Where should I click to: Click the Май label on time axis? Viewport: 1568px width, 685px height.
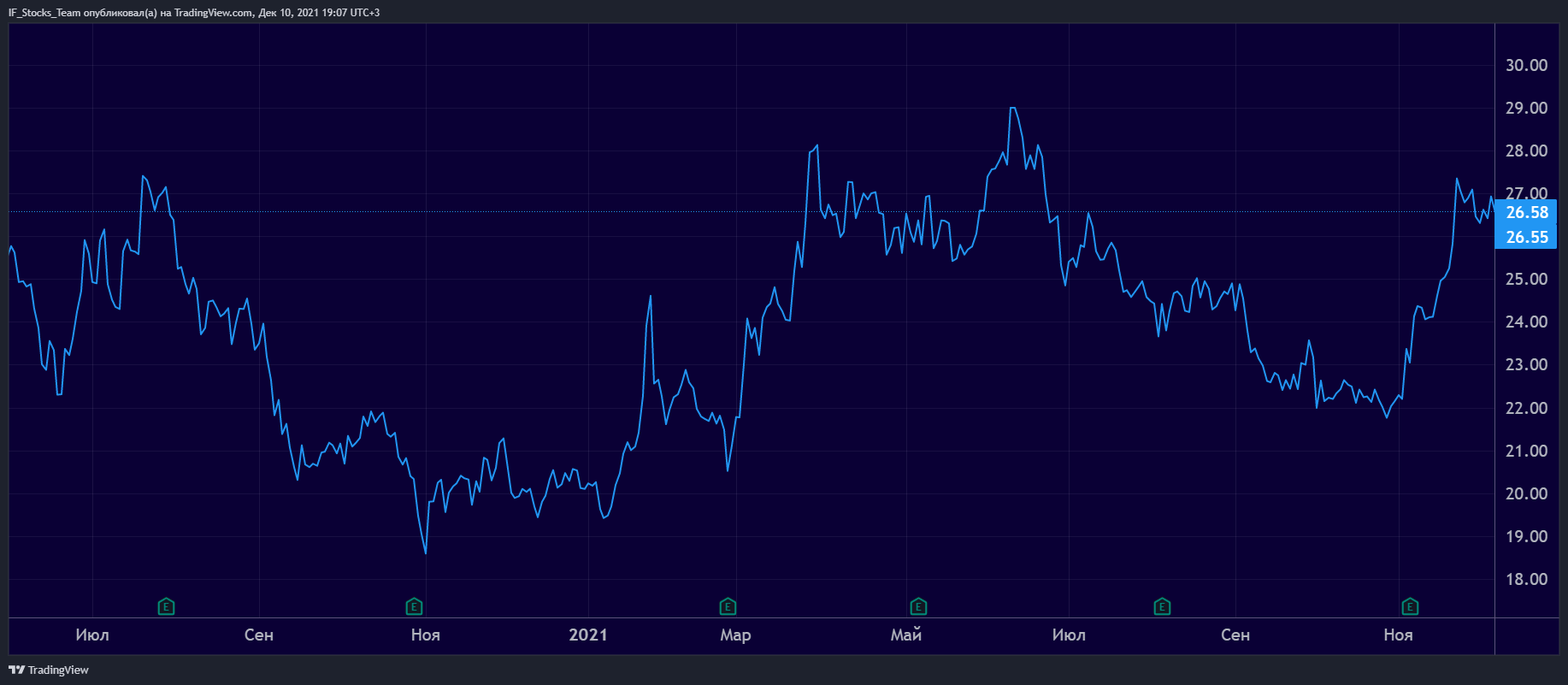tap(906, 635)
